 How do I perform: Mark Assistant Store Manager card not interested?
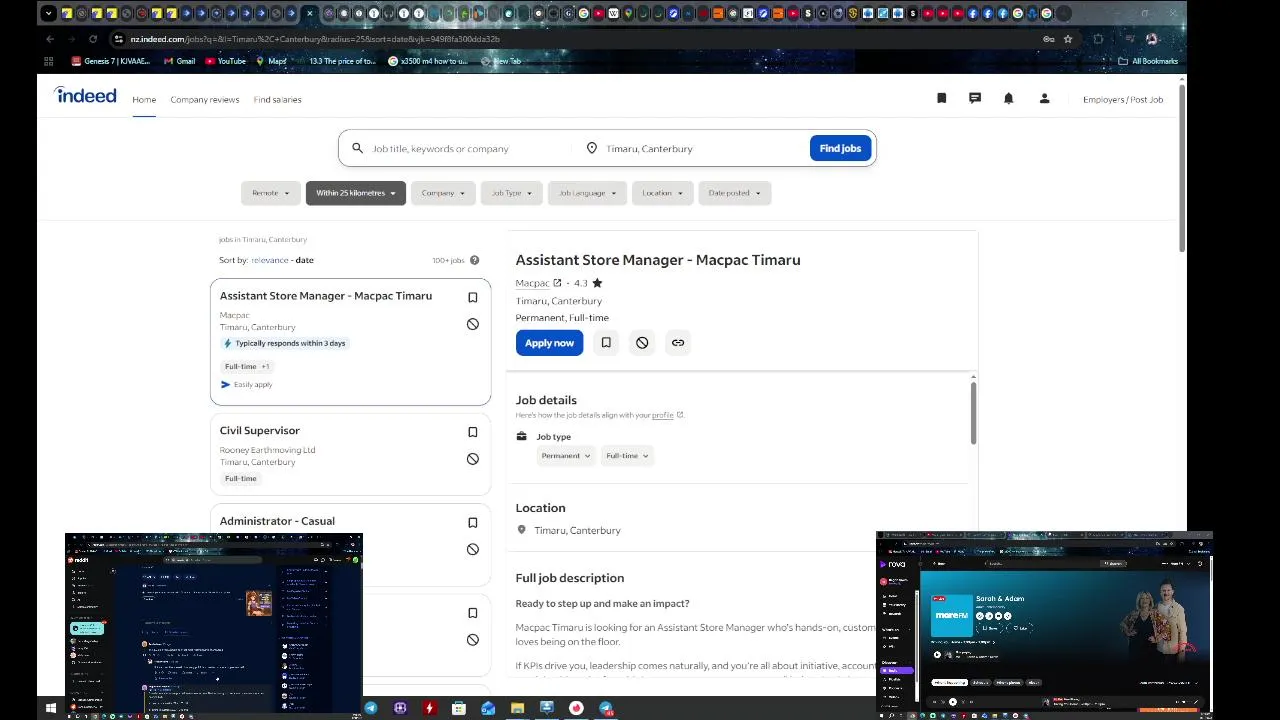[x=473, y=324]
